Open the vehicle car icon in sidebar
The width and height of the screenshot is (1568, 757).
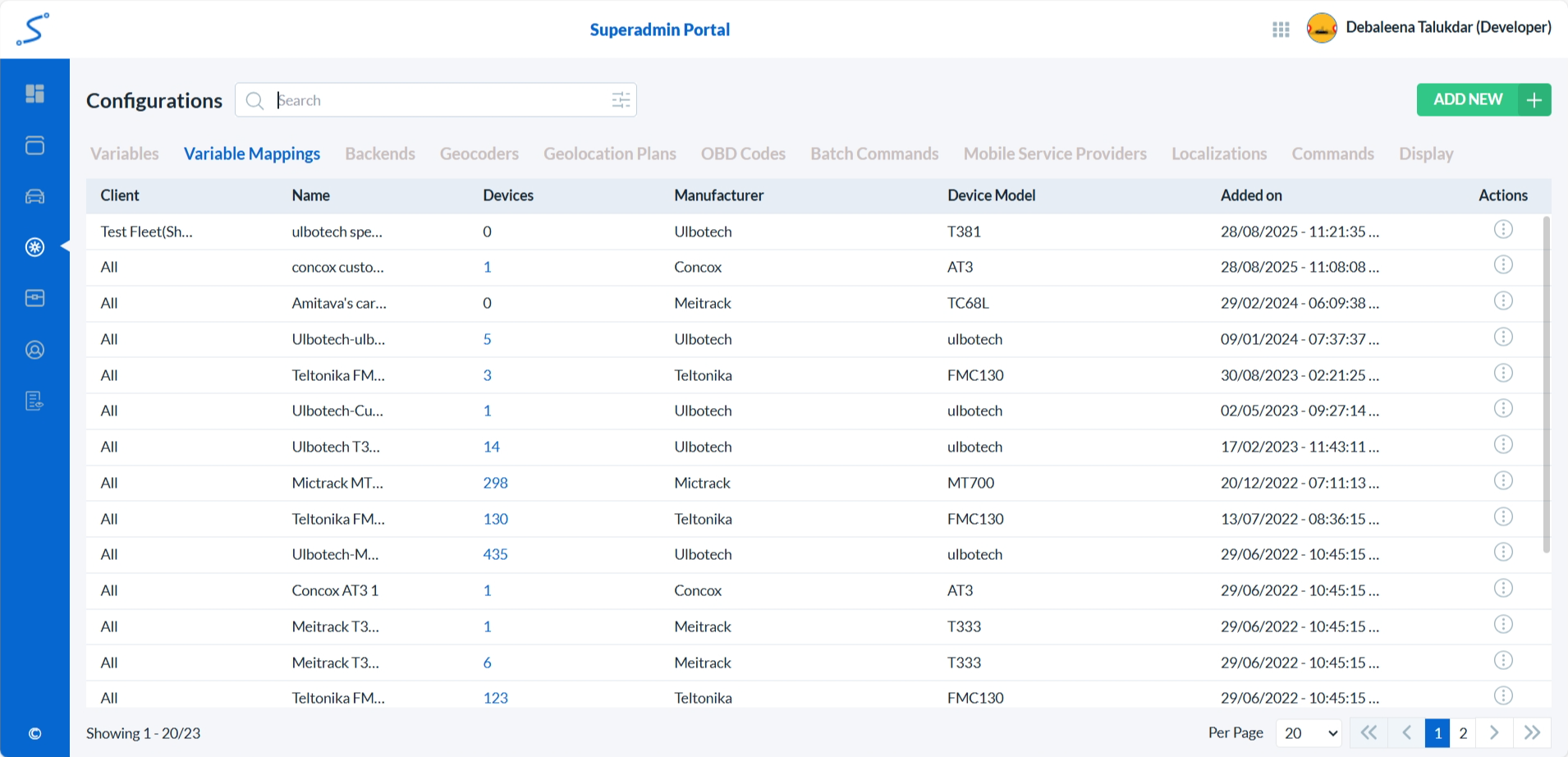[x=34, y=196]
